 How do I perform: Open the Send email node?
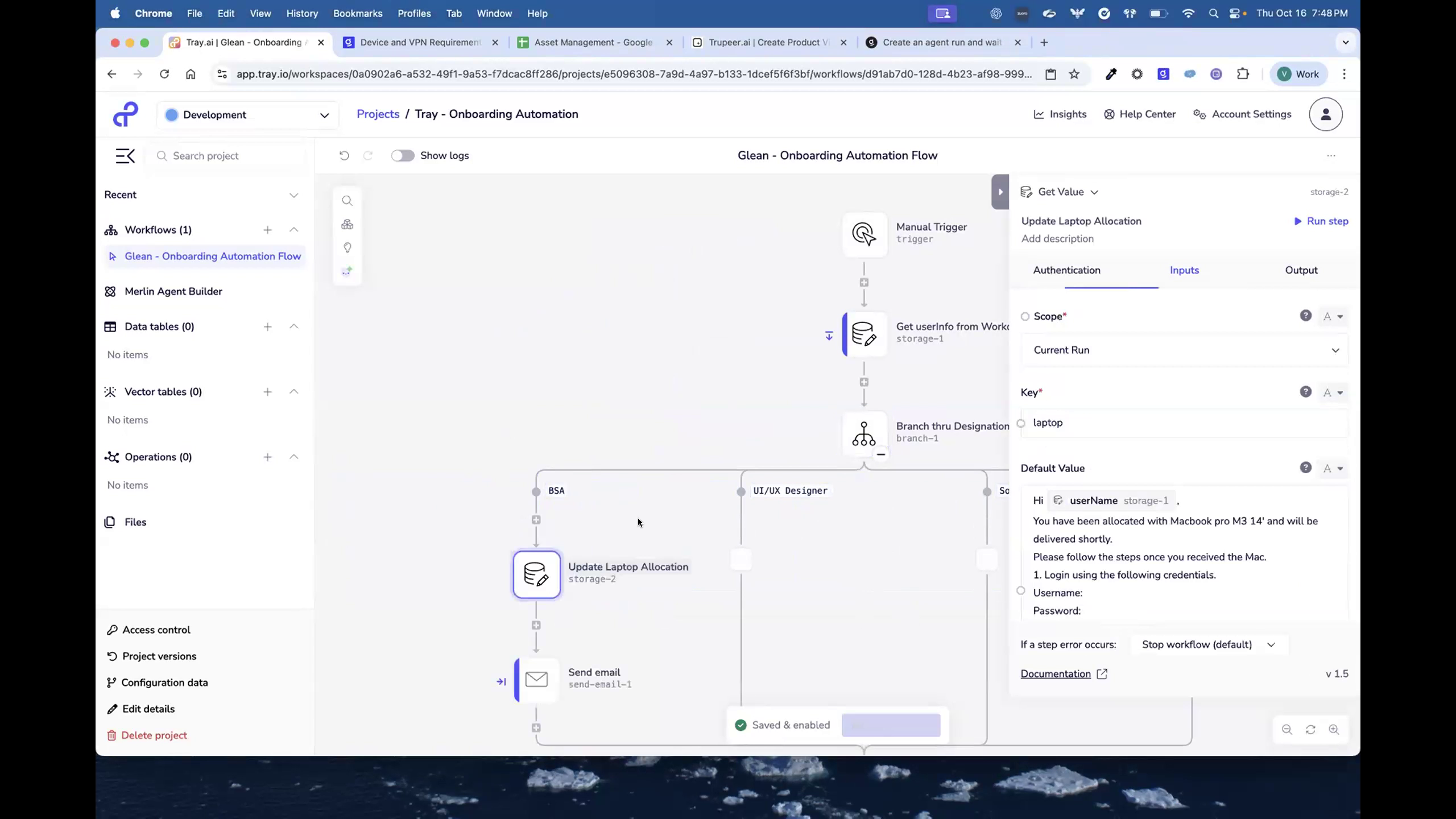(536, 679)
